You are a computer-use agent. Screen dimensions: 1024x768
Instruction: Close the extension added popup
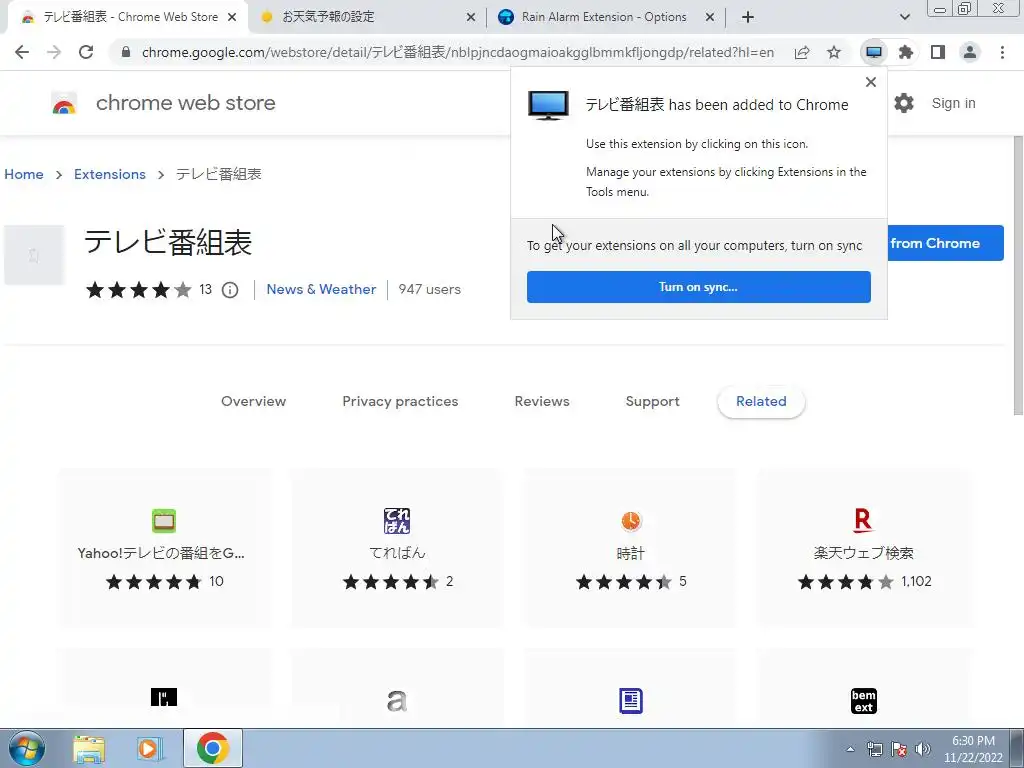[871, 82]
